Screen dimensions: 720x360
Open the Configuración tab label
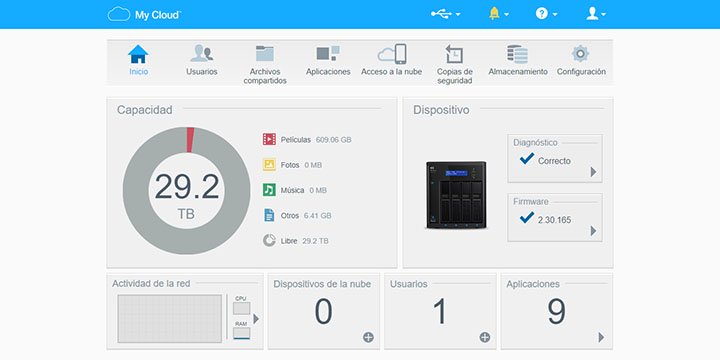581,72
